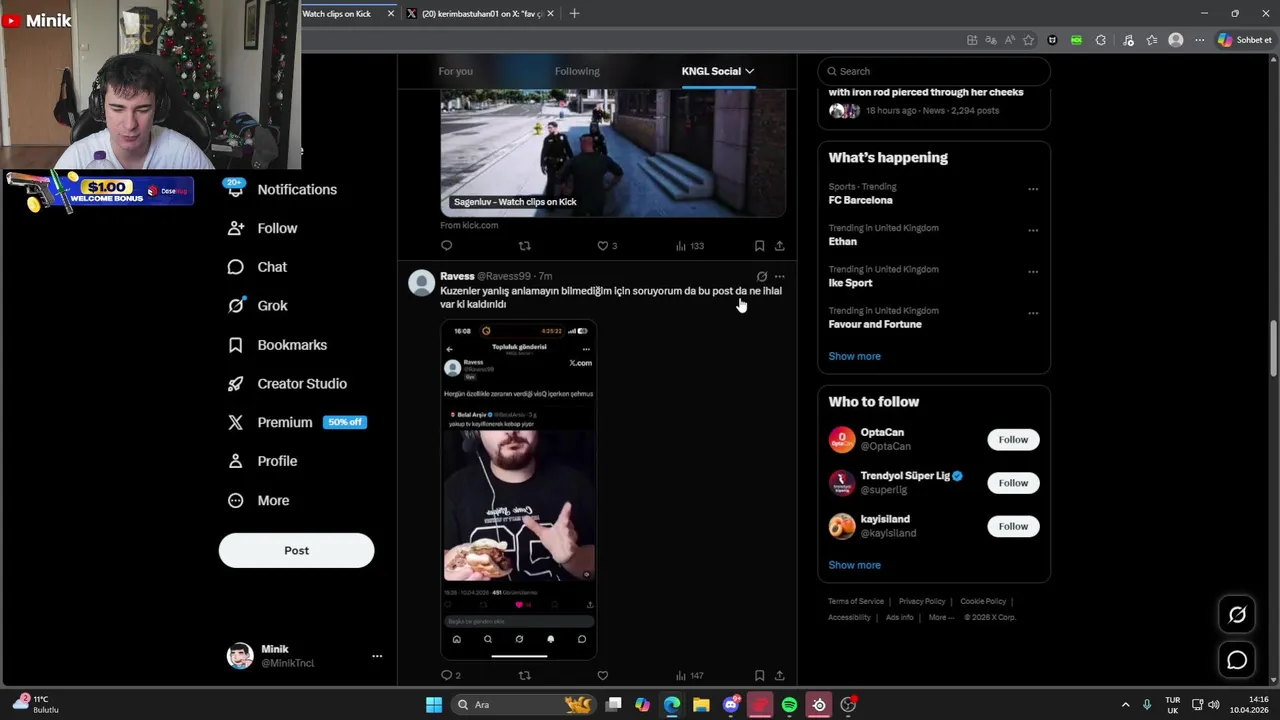
Task: Open Ravess profile avatar
Action: (x=421, y=282)
